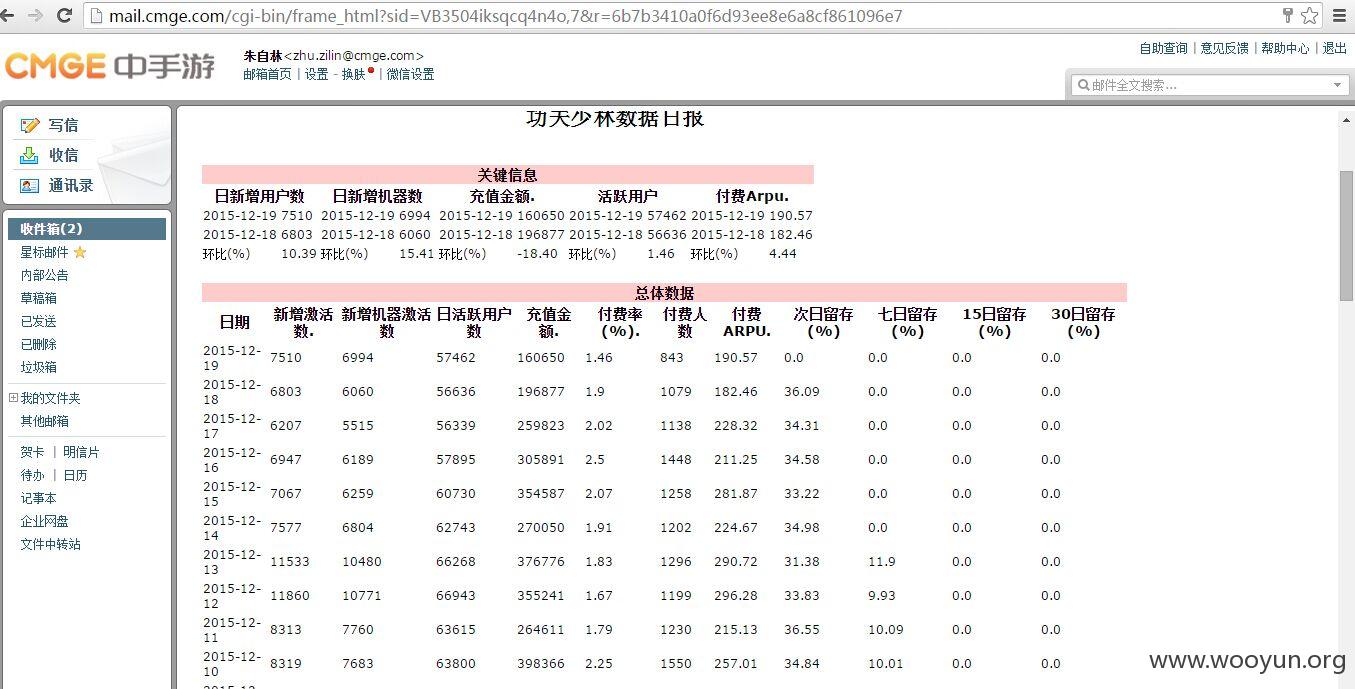The width and height of the screenshot is (1355, 689).
Task: Open 写信 to compose a message
Action: click(x=63, y=125)
